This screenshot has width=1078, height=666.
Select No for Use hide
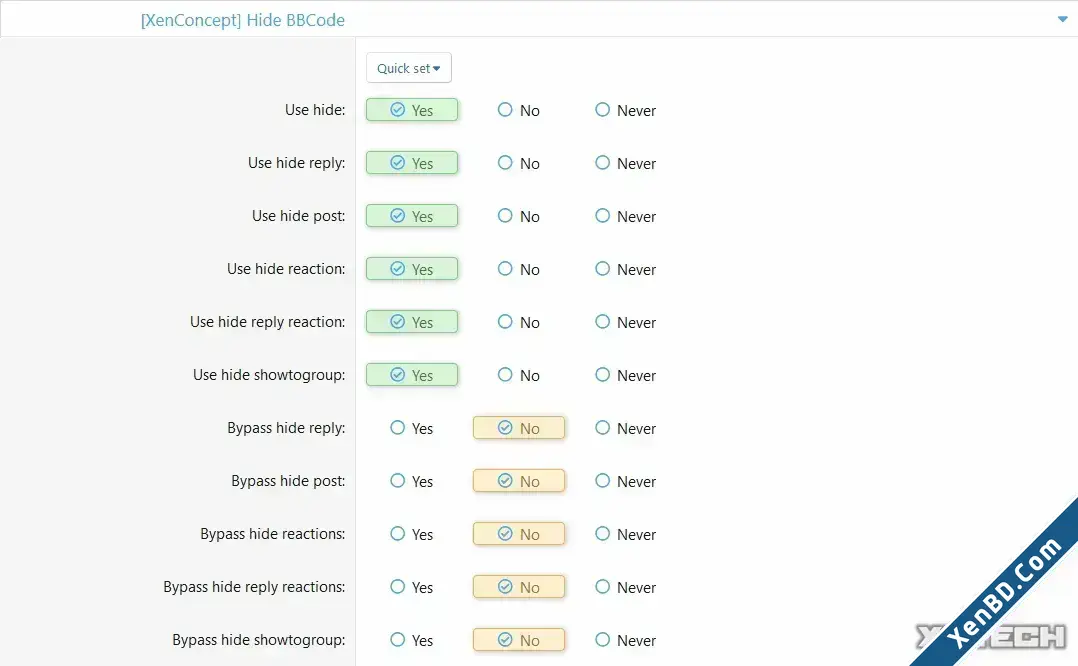coord(518,110)
